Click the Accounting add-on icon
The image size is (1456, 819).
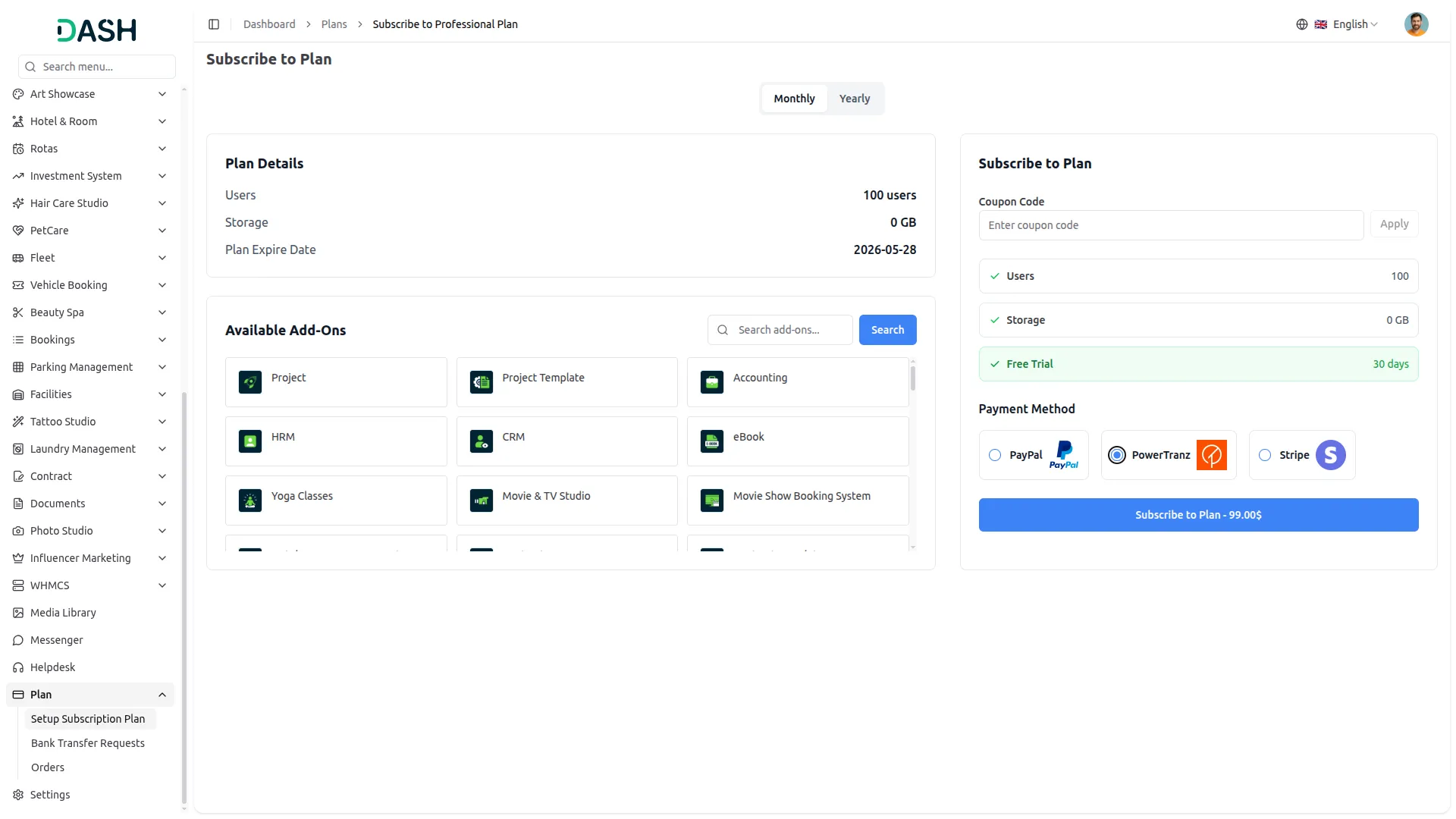[712, 382]
